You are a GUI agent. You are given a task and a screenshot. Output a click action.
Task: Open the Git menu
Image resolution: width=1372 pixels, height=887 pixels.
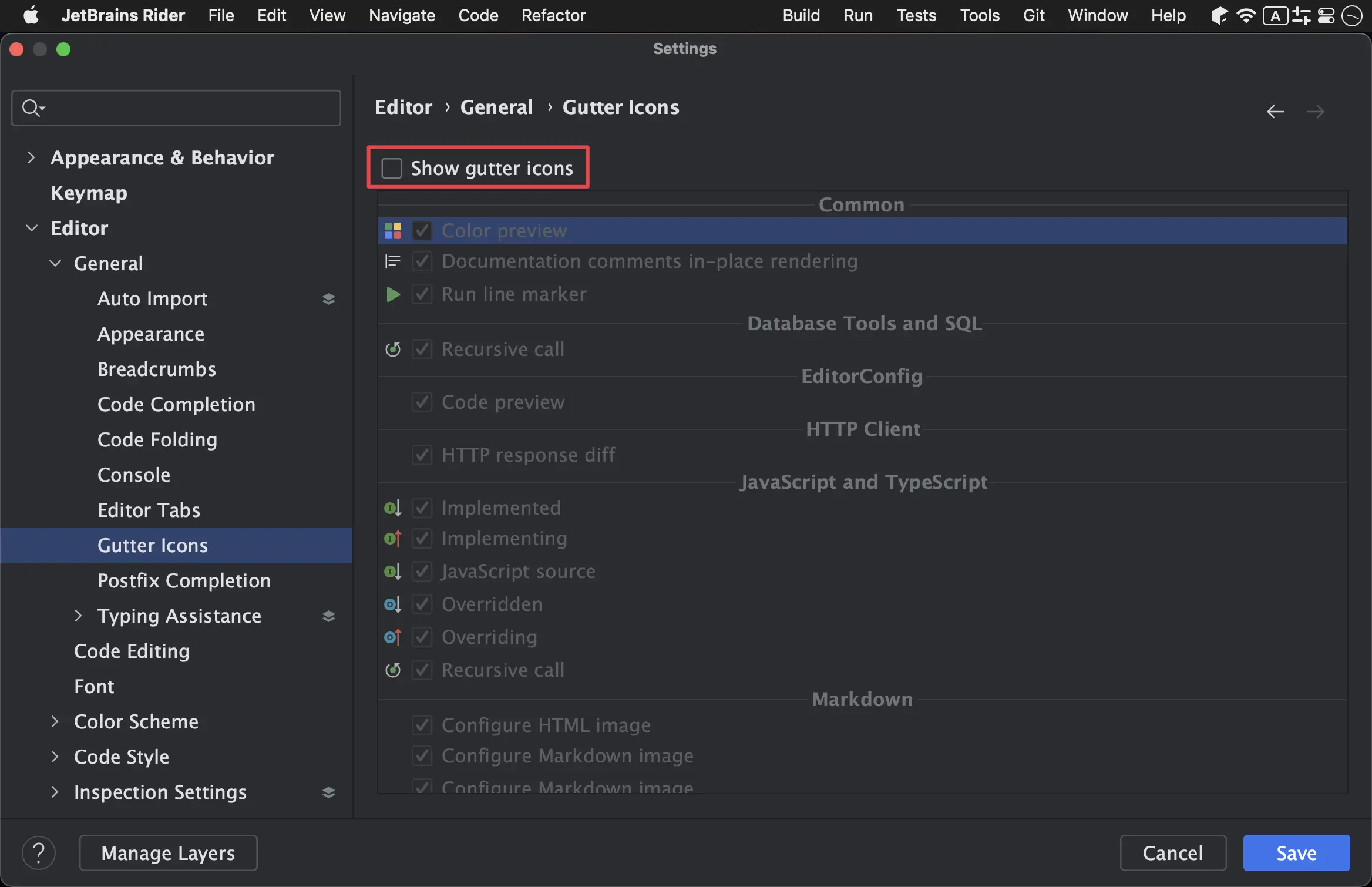pos(1034,15)
